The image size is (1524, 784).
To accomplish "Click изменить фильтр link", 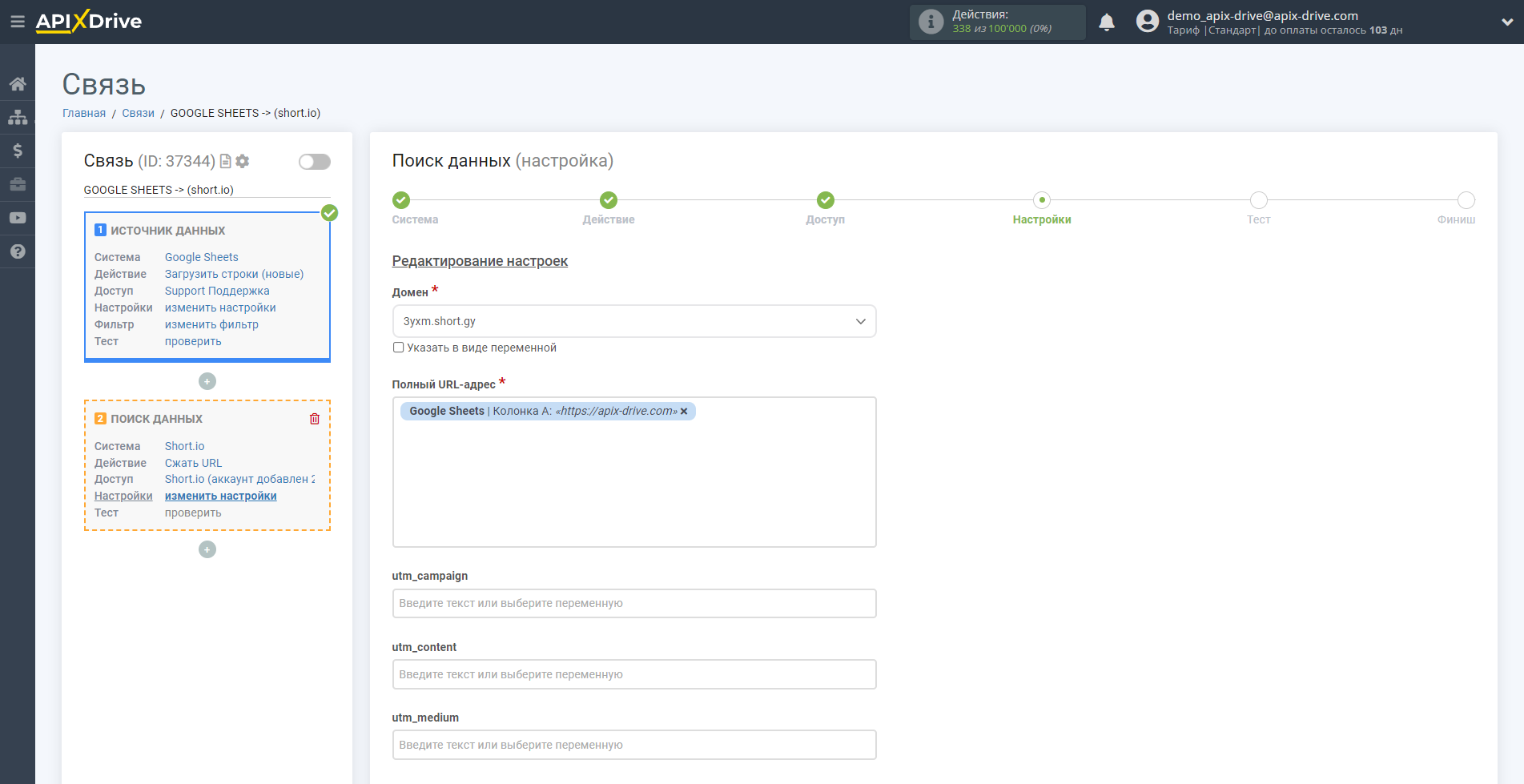I will click(x=211, y=324).
